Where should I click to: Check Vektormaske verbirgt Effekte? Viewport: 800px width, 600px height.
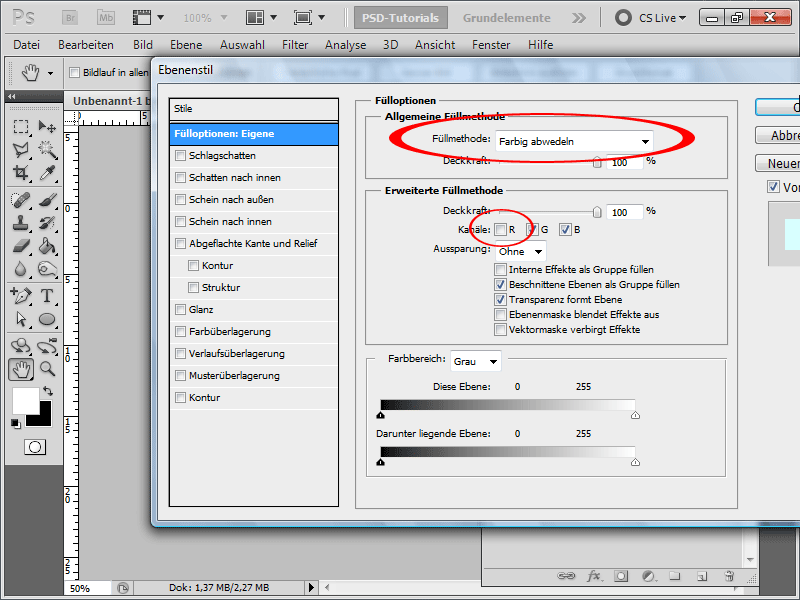click(501, 330)
